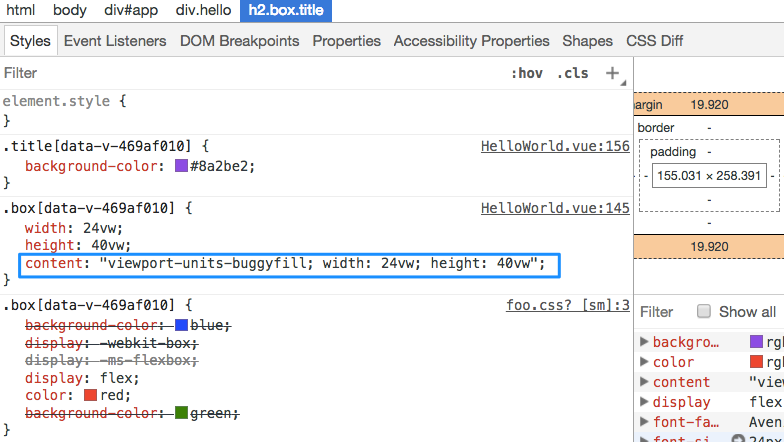784x442 pixels.
Task: Select div#app in the breadcrumb
Action: pyautogui.click(x=131, y=10)
